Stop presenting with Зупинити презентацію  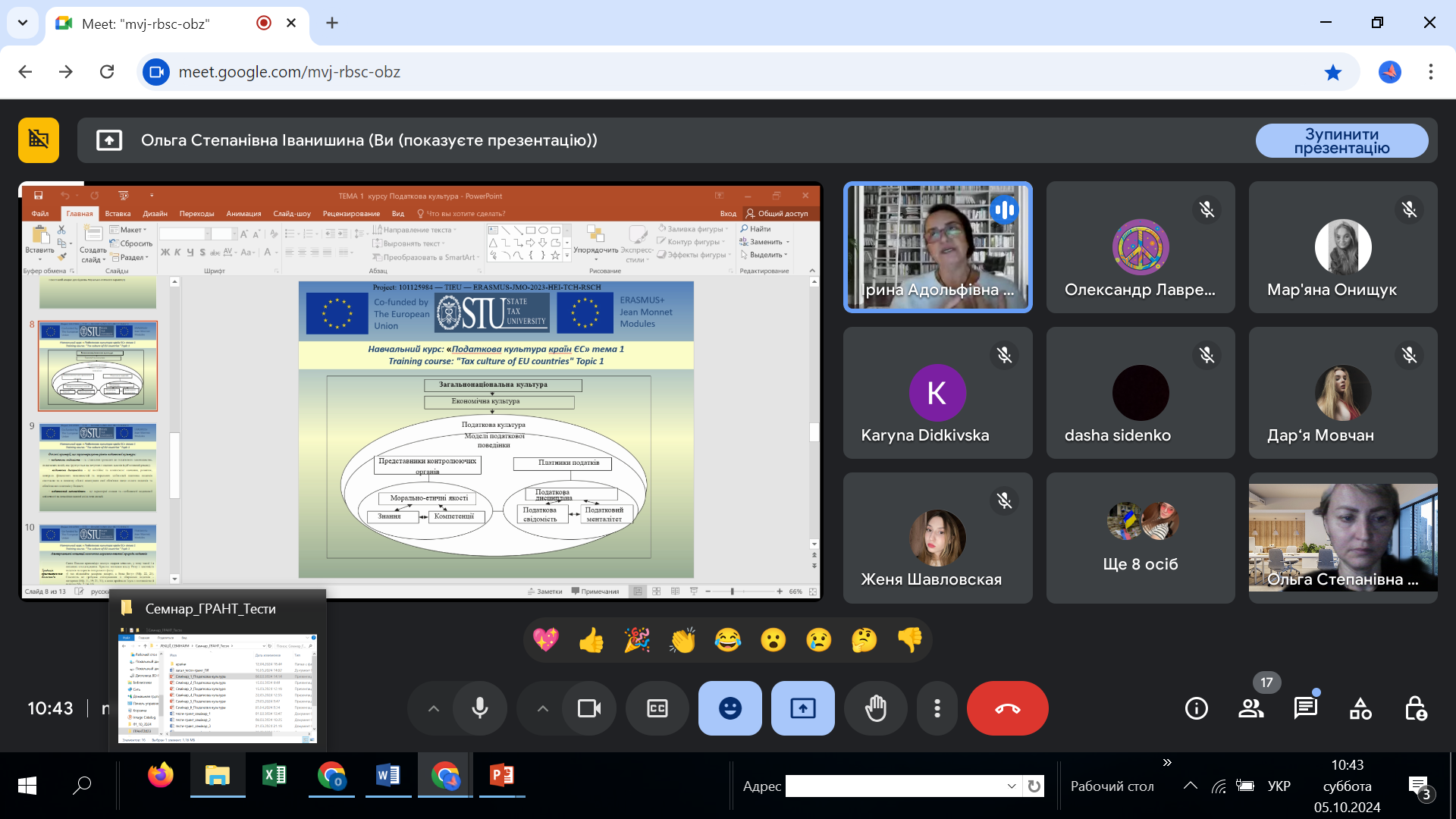pos(1341,141)
